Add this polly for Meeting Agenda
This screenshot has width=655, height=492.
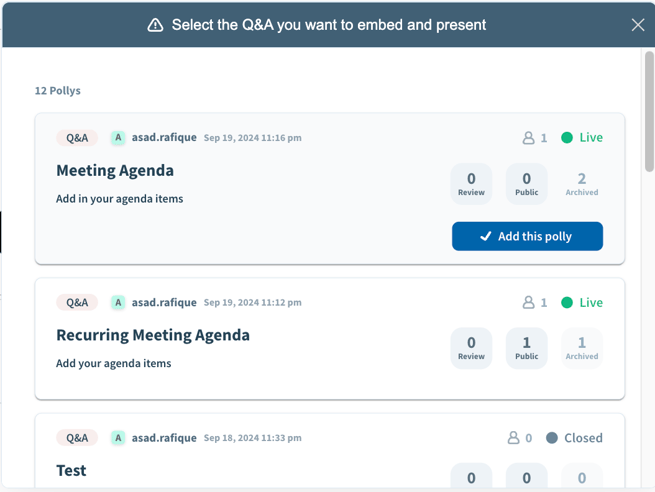[527, 236]
